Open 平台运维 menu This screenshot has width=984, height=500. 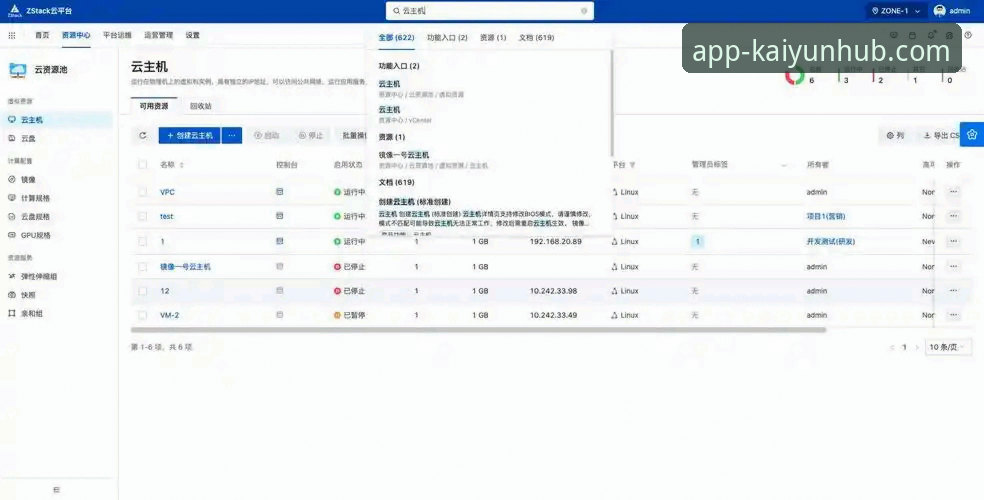coord(117,35)
